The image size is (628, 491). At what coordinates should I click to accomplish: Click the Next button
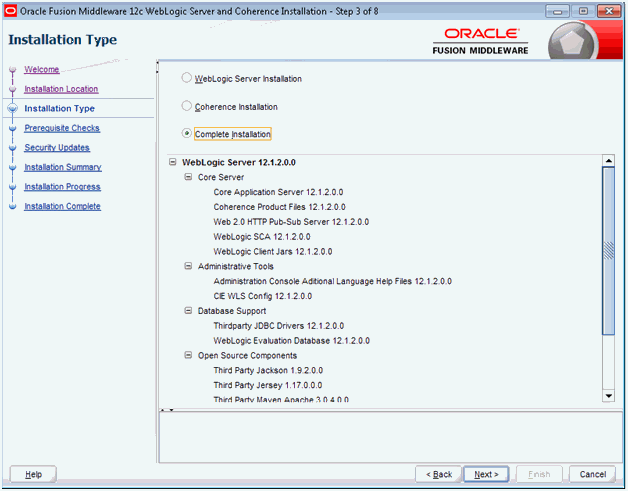coord(486,475)
